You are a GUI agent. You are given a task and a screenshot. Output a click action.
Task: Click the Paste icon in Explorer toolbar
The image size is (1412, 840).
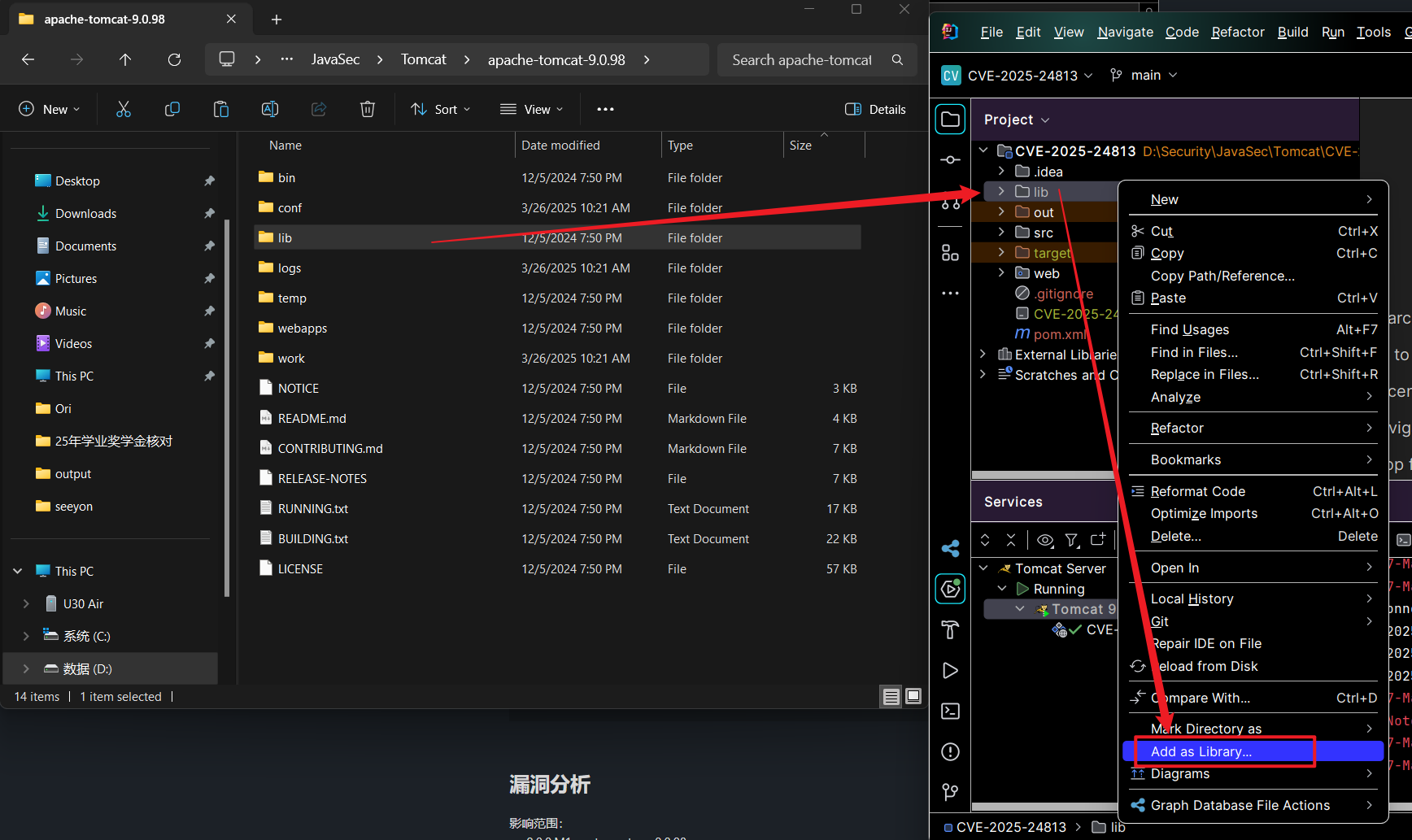[x=221, y=109]
